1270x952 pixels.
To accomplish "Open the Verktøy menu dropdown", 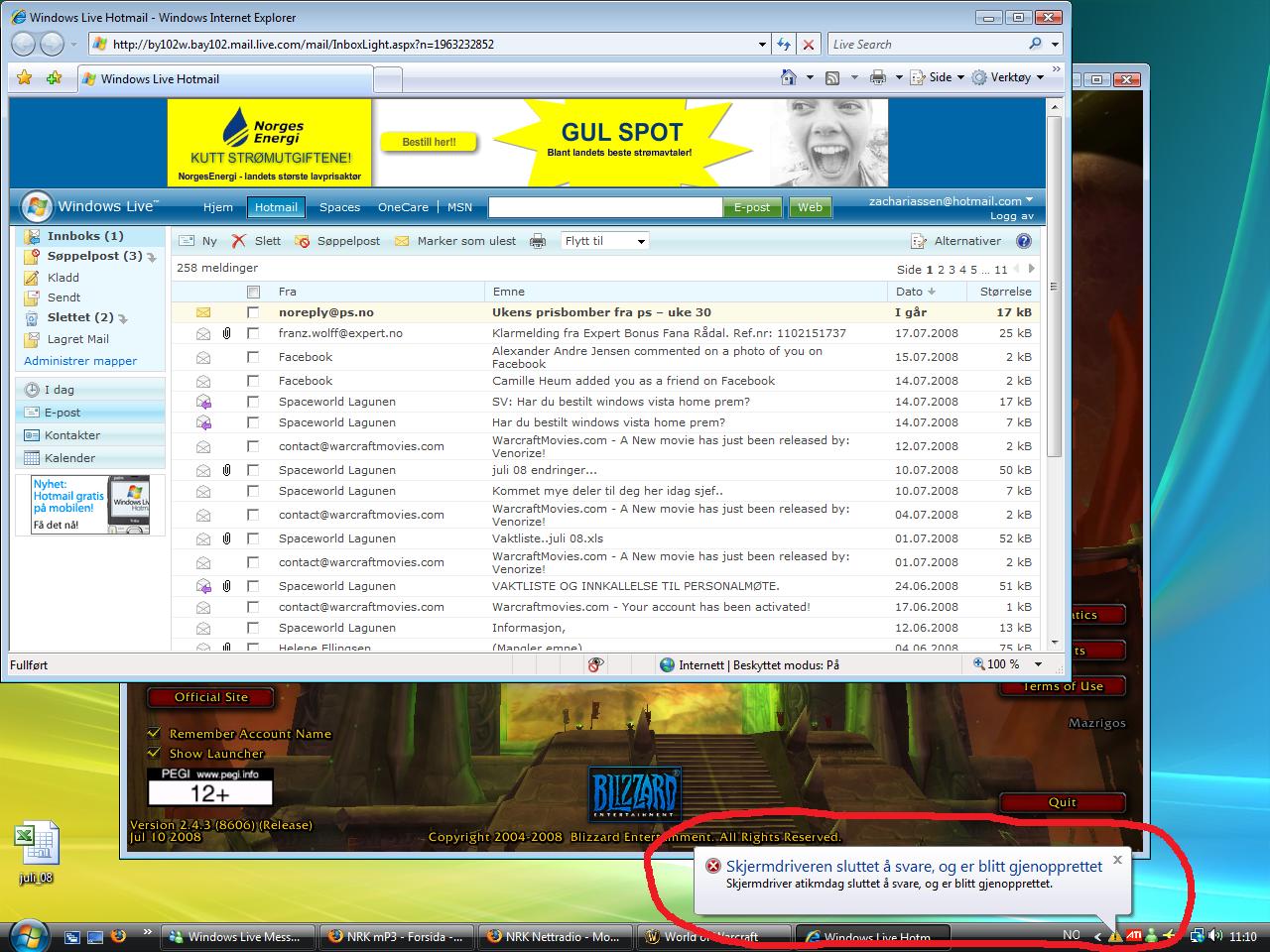I will 1008,77.
